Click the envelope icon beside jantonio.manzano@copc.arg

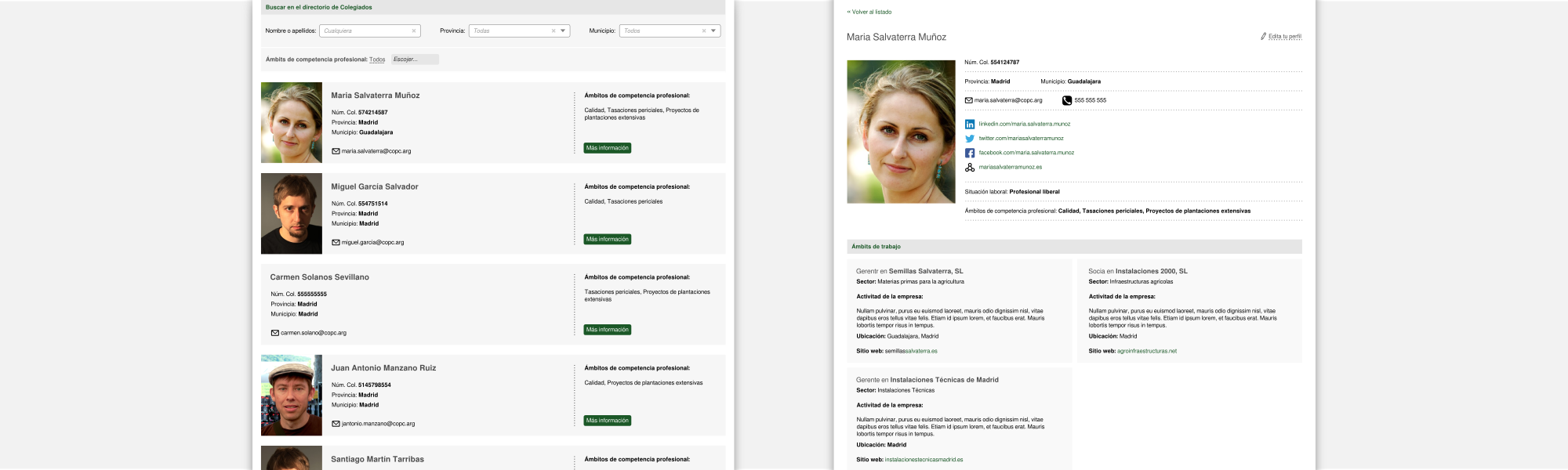(336, 424)
